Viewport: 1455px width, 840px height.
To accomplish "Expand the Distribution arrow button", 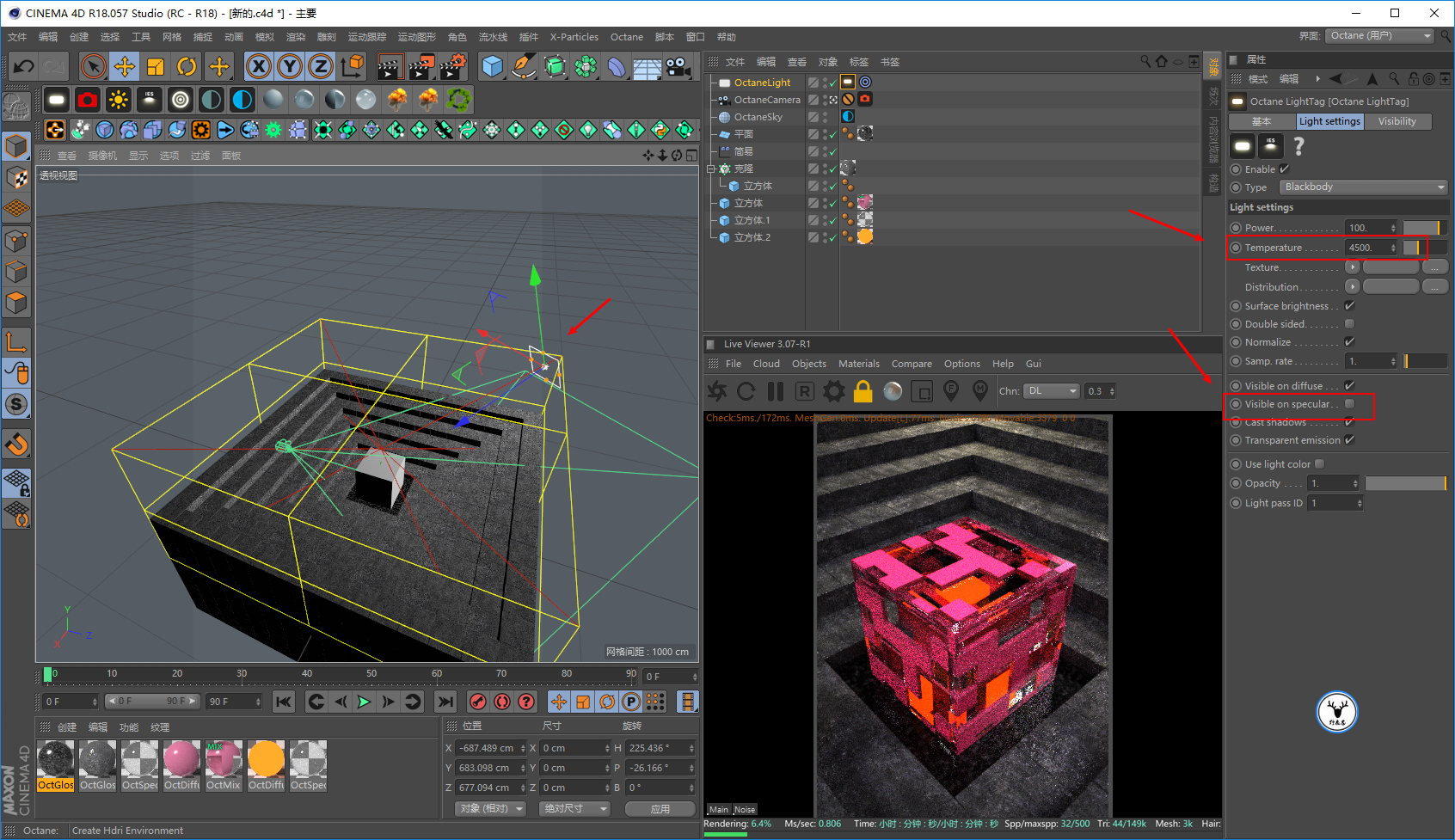I will point(1352,286).
